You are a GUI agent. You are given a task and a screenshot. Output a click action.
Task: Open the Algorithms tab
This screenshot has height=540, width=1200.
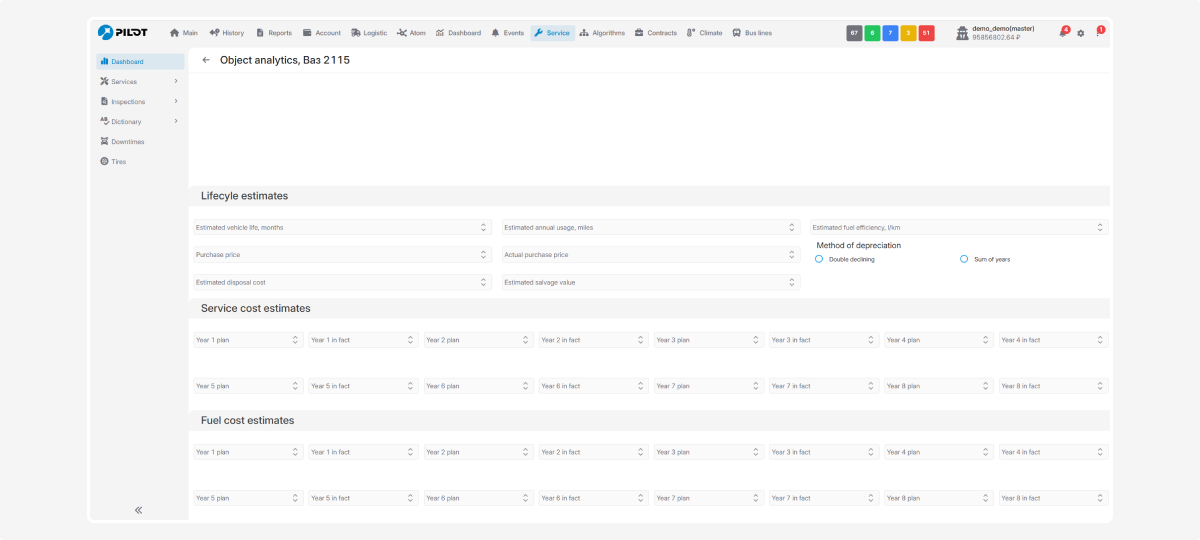tap(602, 33)
